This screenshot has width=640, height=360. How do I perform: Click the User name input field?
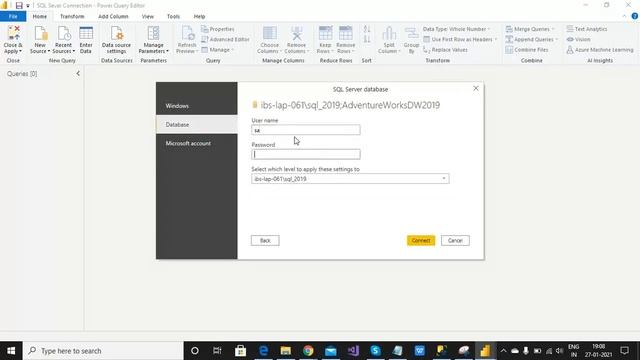point(306,130)
